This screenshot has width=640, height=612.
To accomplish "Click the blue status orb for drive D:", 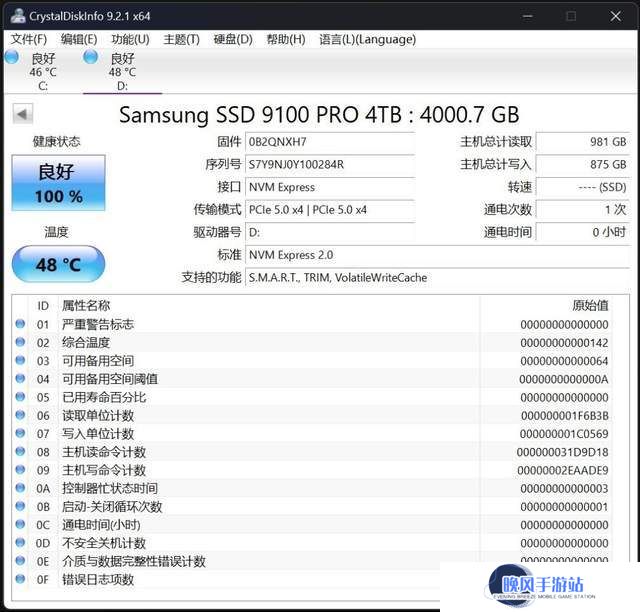I will coord(90,57).
